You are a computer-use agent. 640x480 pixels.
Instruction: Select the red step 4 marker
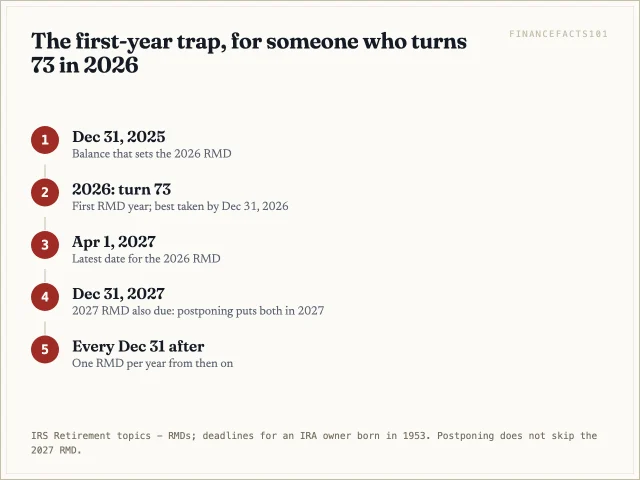click(45, 297)
